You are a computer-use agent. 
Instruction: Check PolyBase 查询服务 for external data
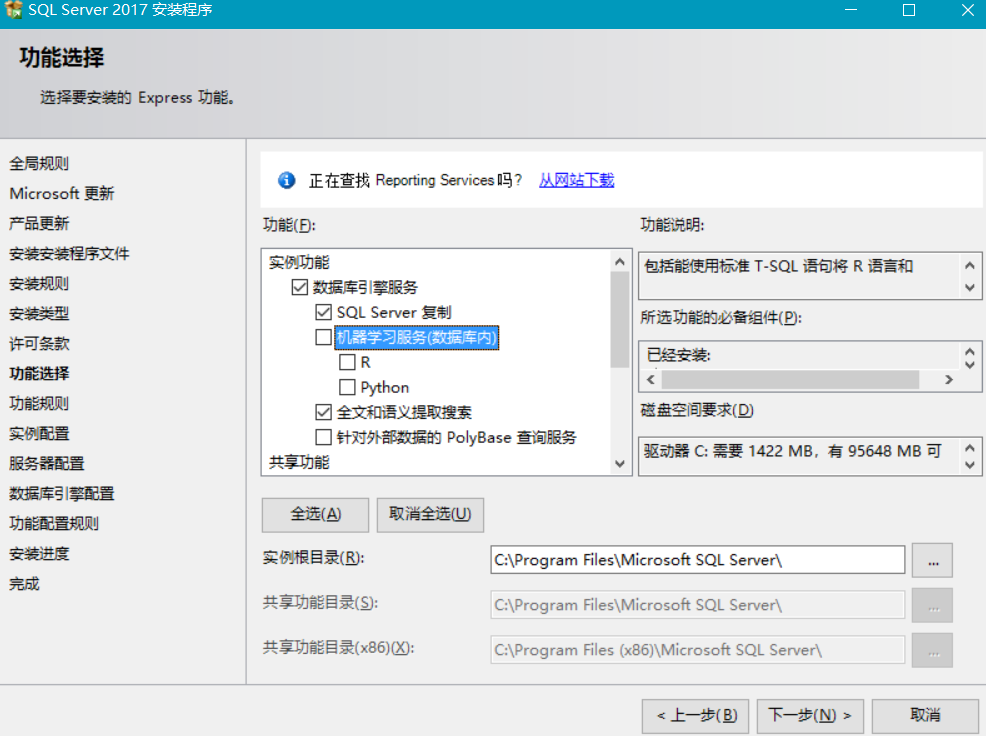tap(323, 437)
